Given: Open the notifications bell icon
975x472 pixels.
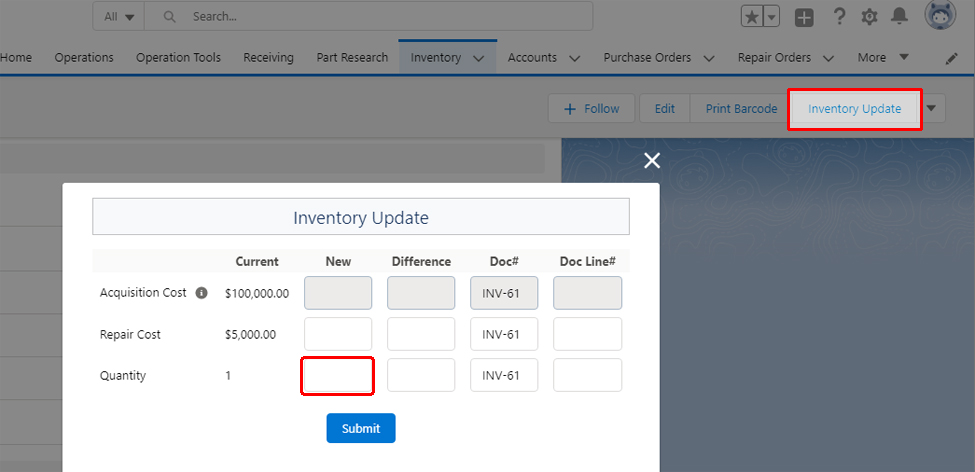Looking at the screenshot, I should click(x=900, y=17).
